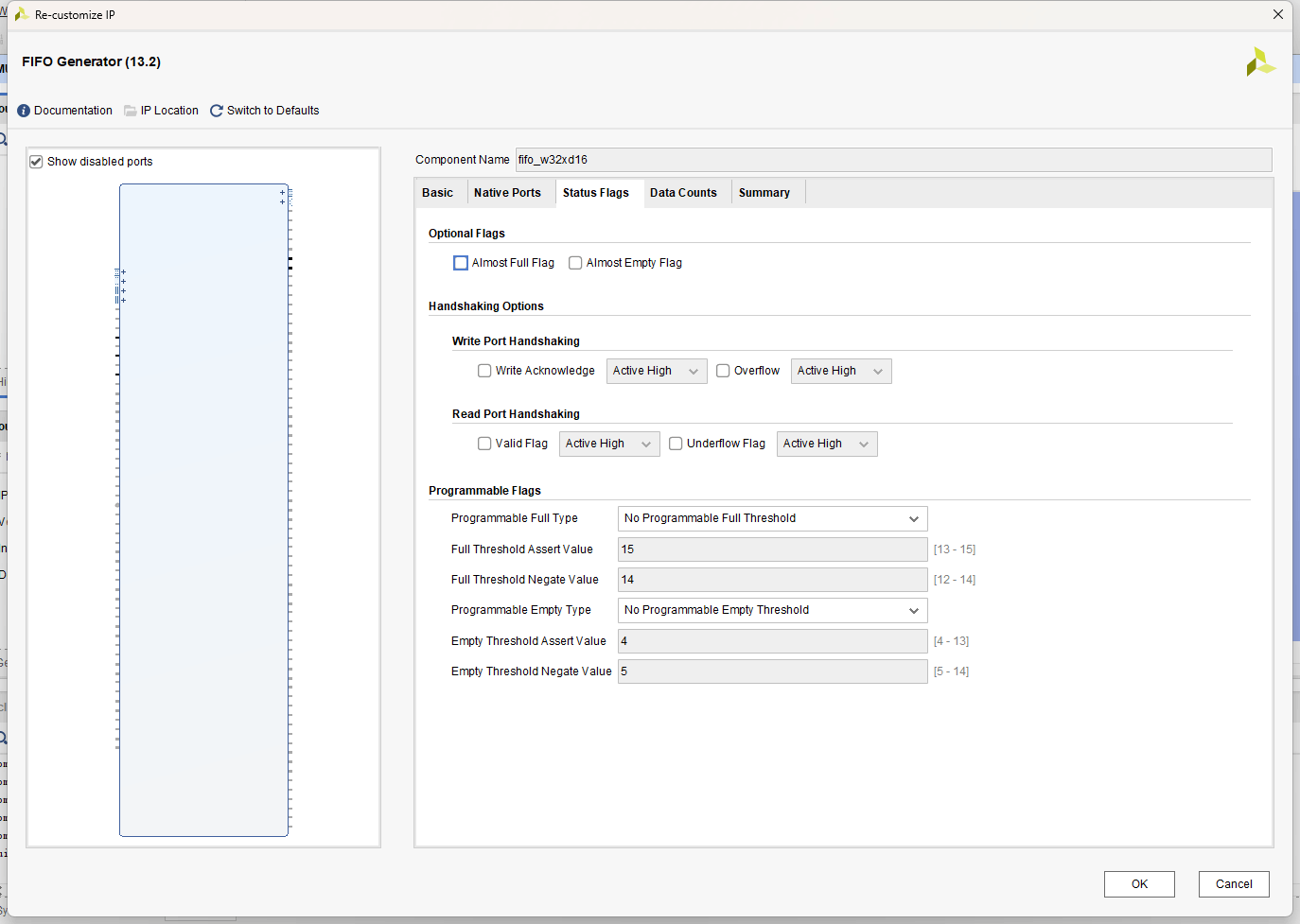The image size is (1300, 924).
Task: Open the Programmable Full Type dropdown
Action: click(x=772, y=518)
